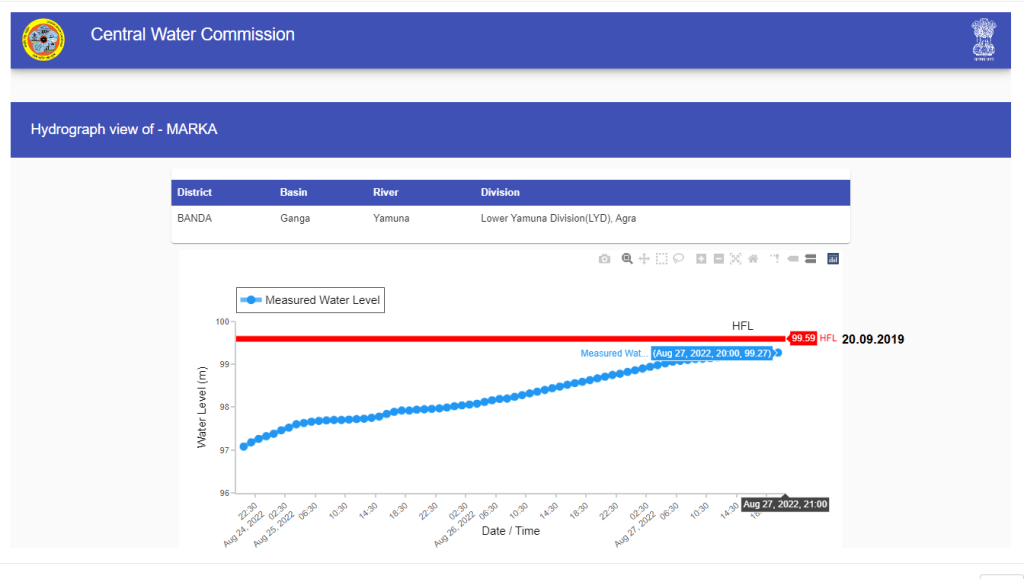Click the Zoom In plus icon
This screenshot has height=579, width=1024.
click(701, 259)
